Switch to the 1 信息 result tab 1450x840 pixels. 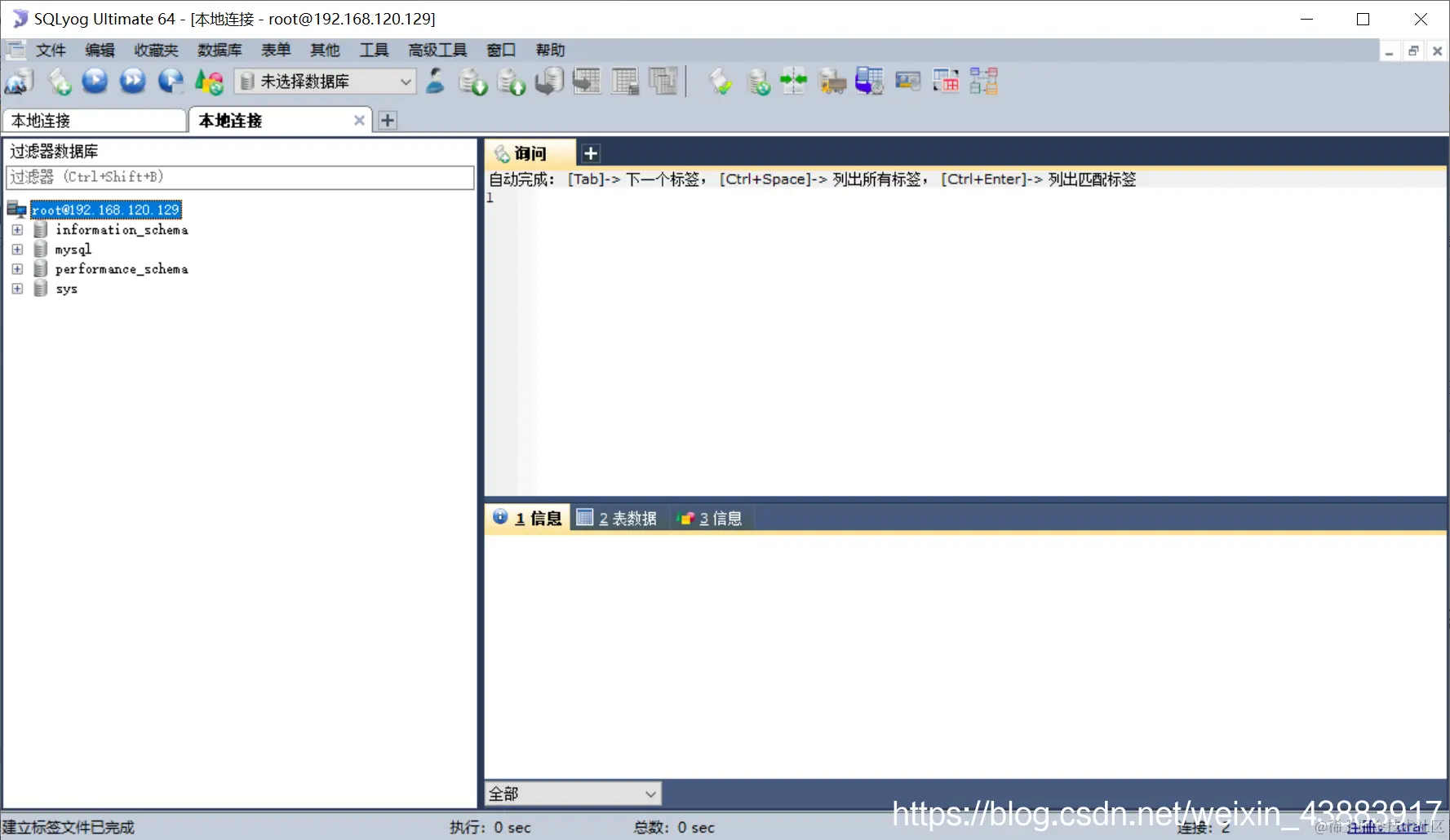[x=528, y=518]
